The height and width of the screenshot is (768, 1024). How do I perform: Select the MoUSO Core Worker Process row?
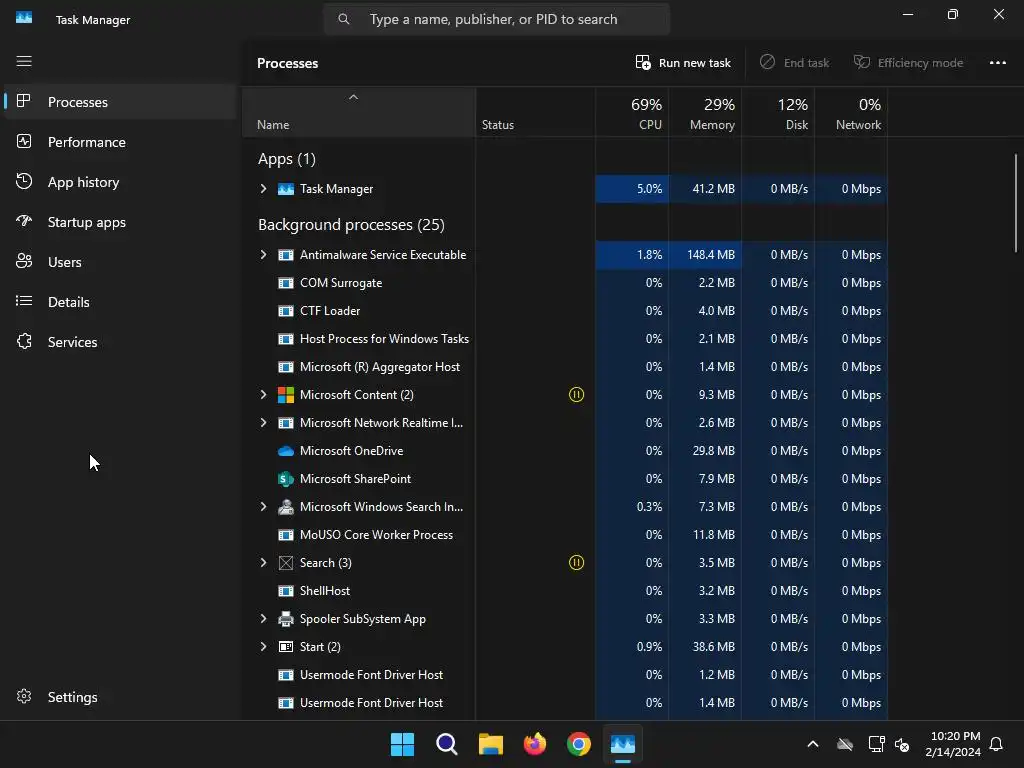(x=565, y=535)
